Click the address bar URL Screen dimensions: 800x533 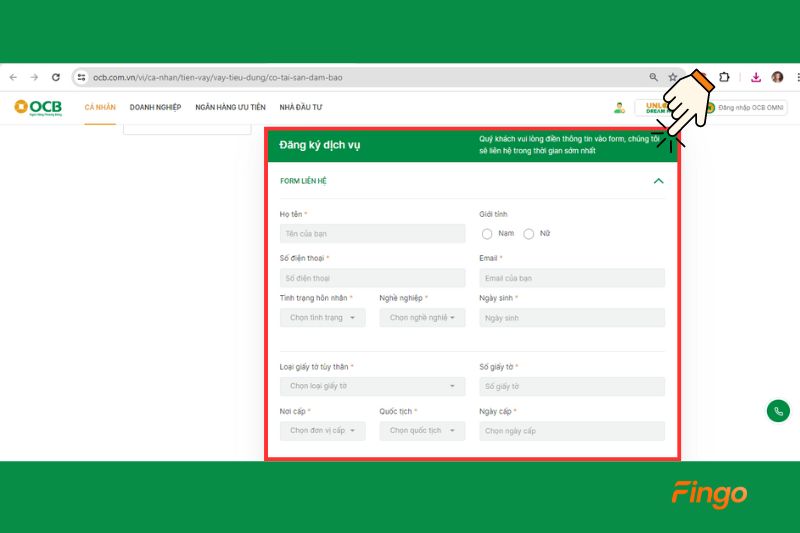(x=217, y=78)
